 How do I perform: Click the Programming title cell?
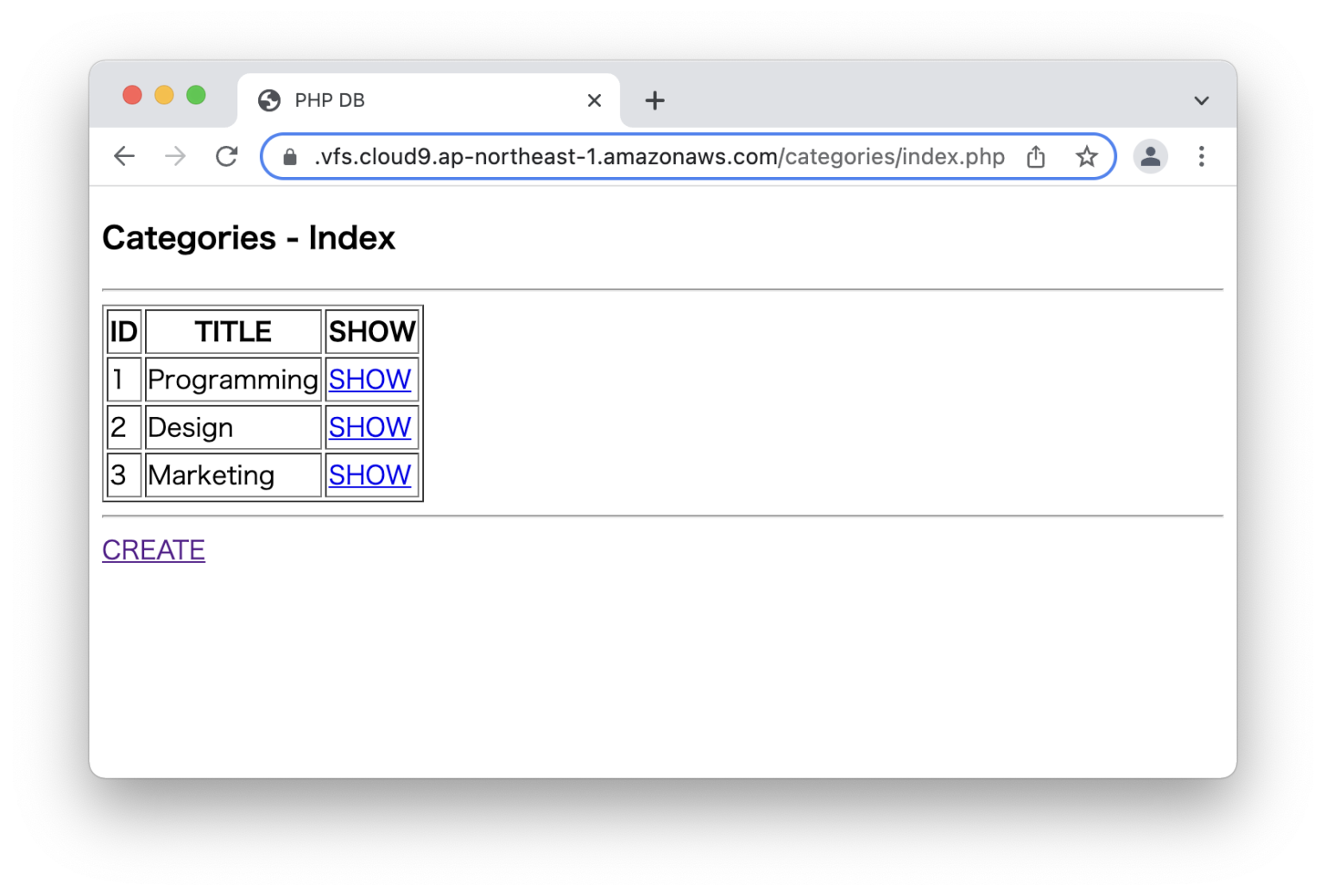(x=232, y=380)
